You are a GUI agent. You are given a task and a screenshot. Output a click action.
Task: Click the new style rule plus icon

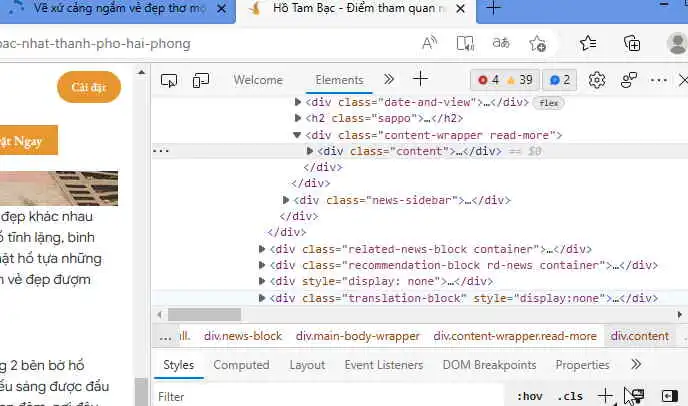point(605,396)
